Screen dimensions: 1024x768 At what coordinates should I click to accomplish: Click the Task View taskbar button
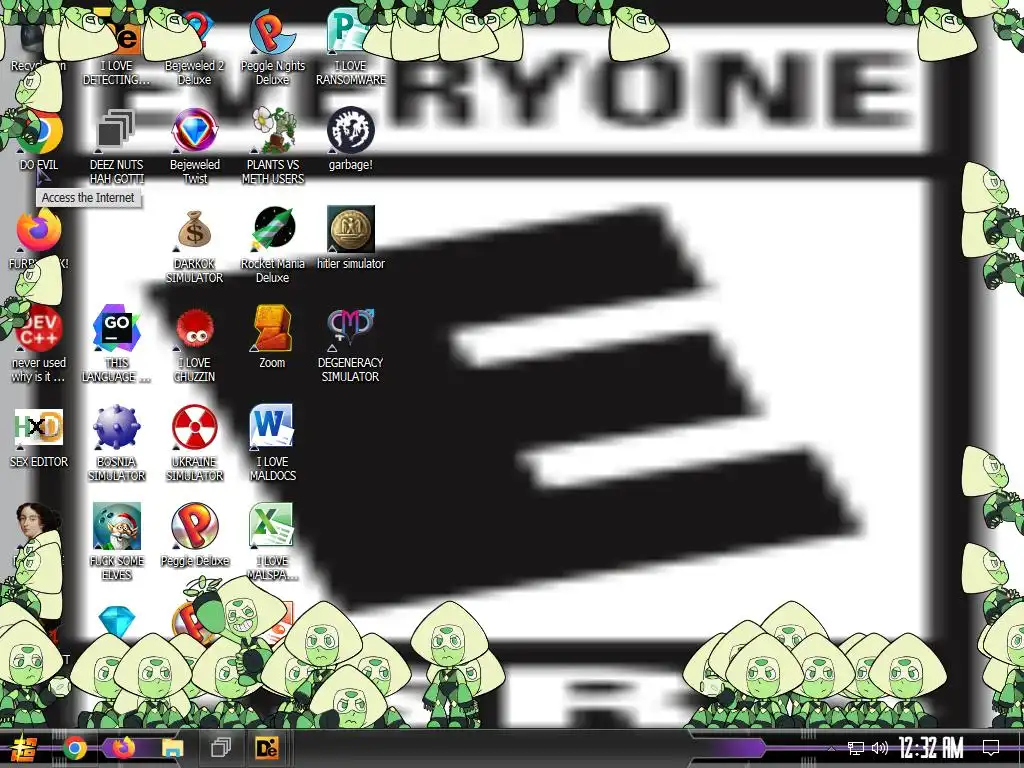[221, 748]
